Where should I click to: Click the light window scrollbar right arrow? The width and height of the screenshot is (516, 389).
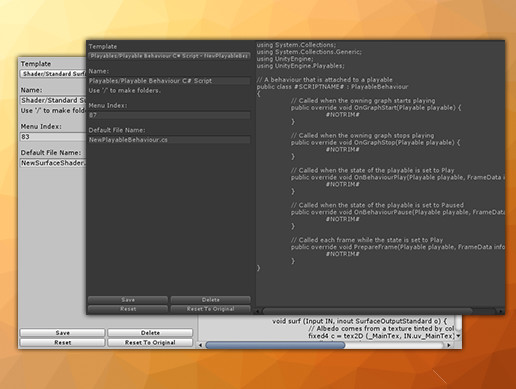pyautogui.click(x=449, y=345)
